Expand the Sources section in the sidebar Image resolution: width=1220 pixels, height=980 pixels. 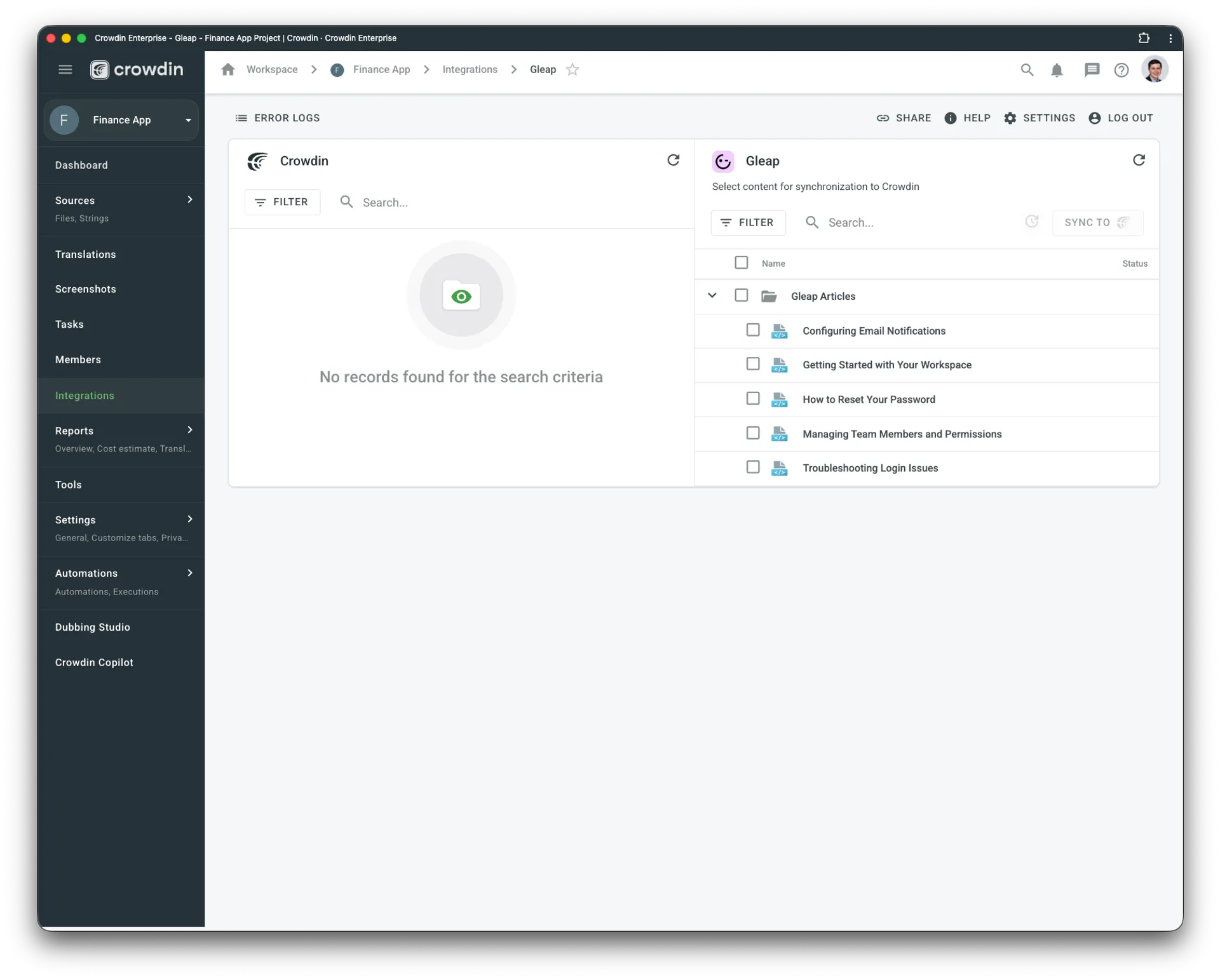click(x=189, y=199)
